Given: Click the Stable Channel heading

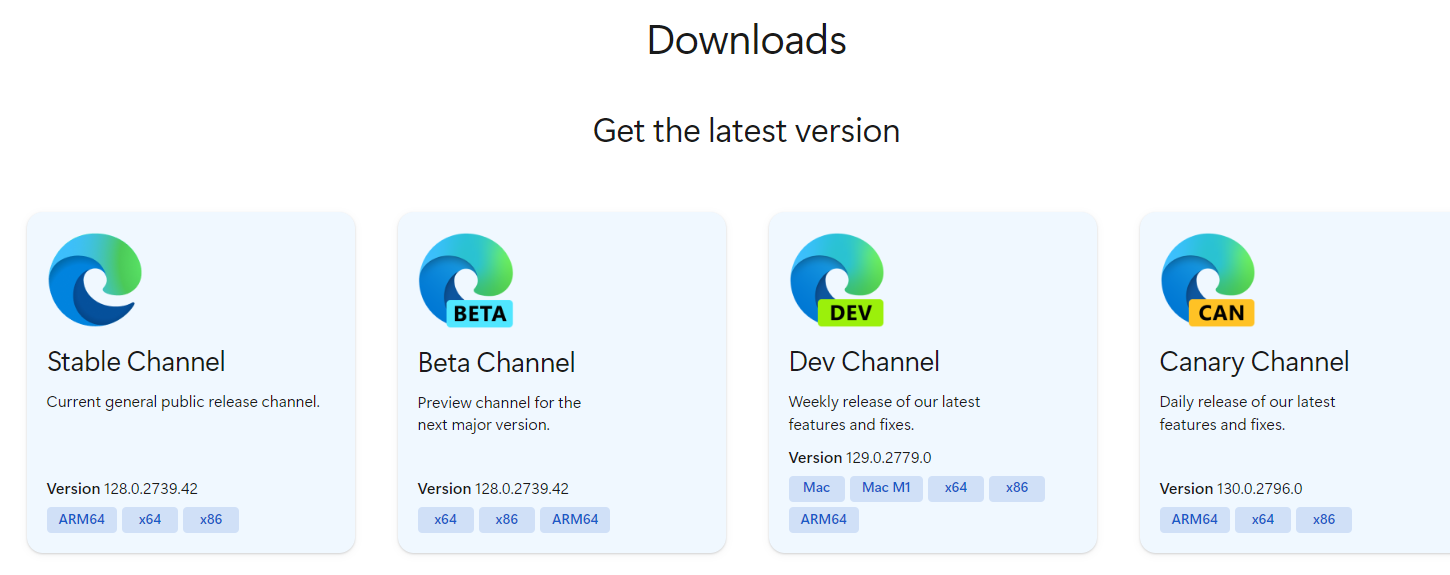Looking at the screenshot, I should click(136, 362).
